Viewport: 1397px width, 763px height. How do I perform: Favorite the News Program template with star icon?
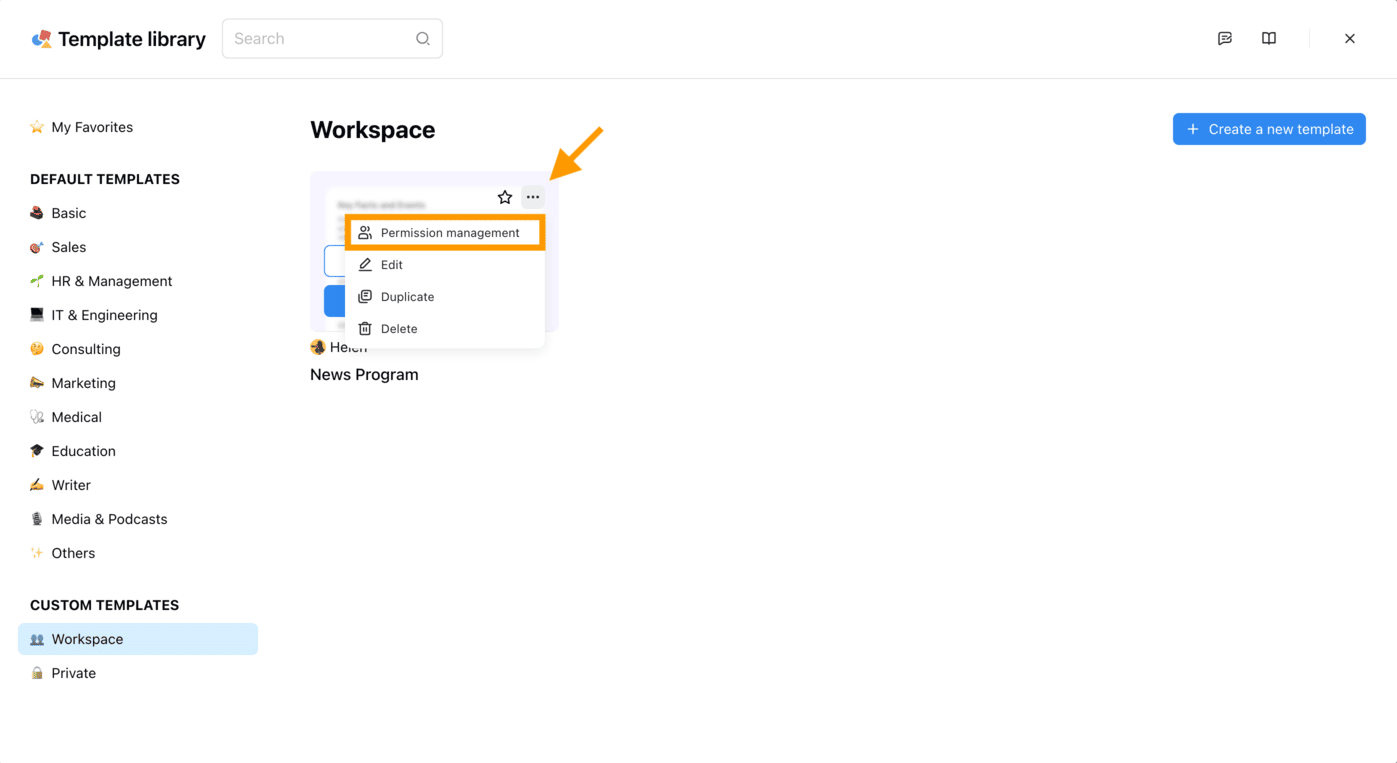coord(505,197)
